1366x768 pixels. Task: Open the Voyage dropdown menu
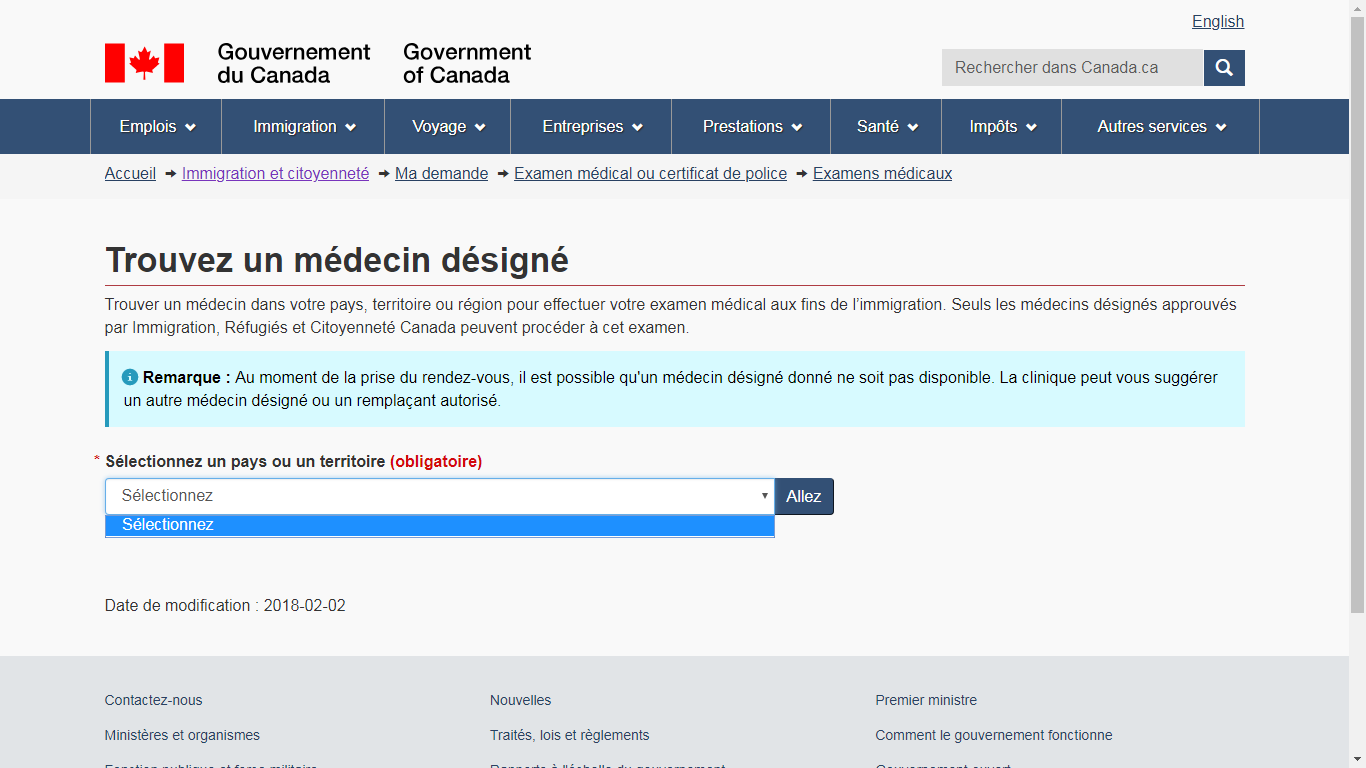447,127
